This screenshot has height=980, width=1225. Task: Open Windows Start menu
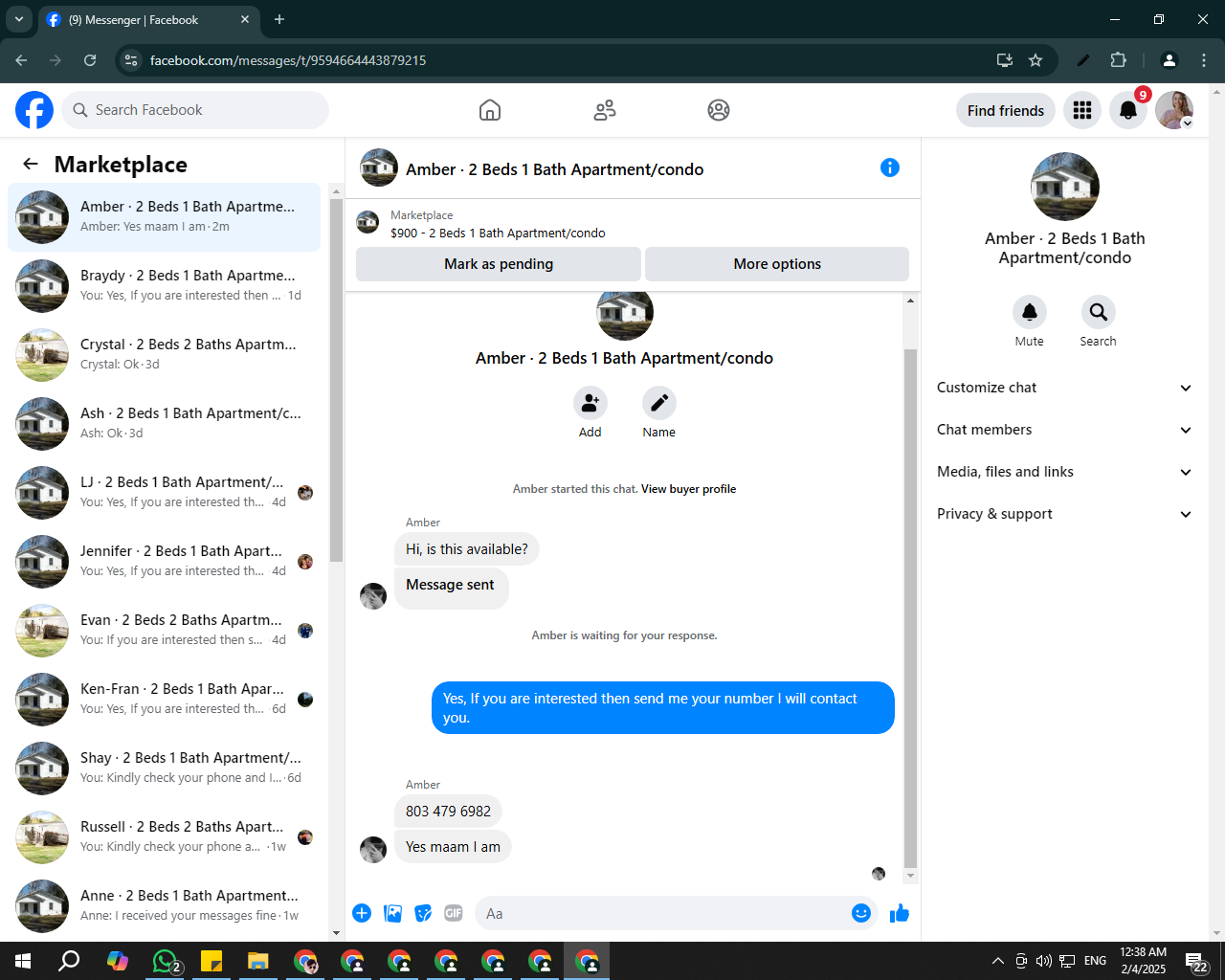coord(23,961)
